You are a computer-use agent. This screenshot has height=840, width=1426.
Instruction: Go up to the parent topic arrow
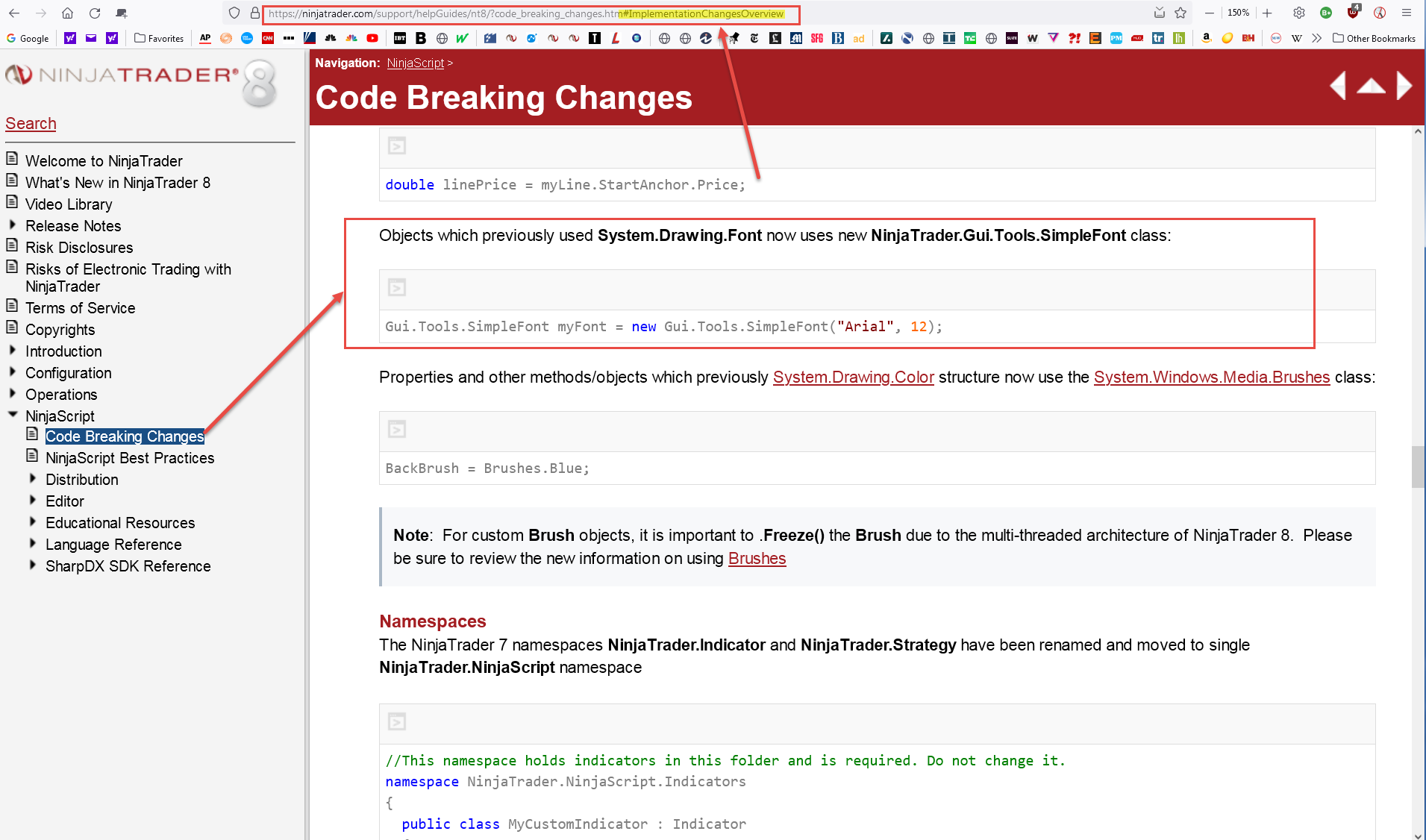[1371, 86]
